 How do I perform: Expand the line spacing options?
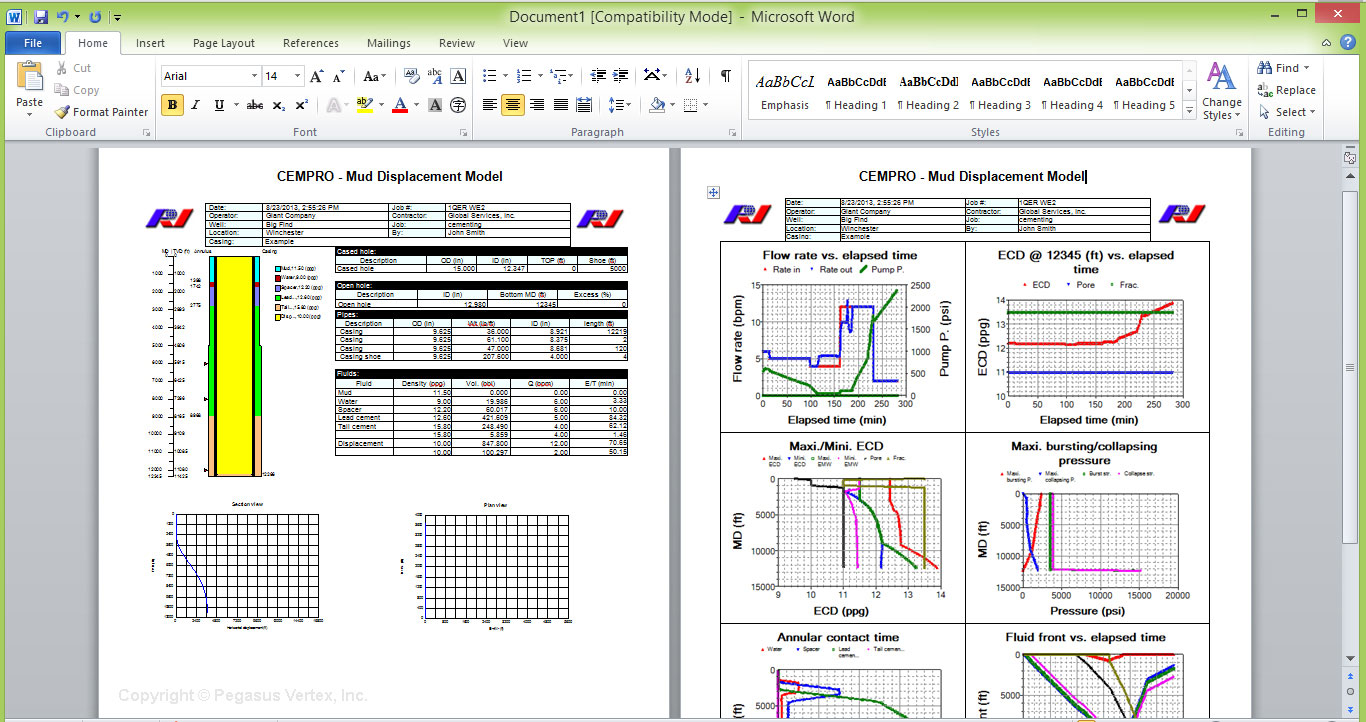coord(621,105)
